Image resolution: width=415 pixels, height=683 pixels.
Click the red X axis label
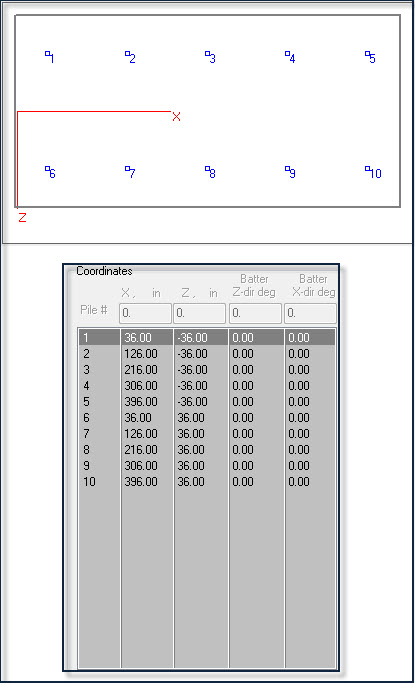(176, 116)
